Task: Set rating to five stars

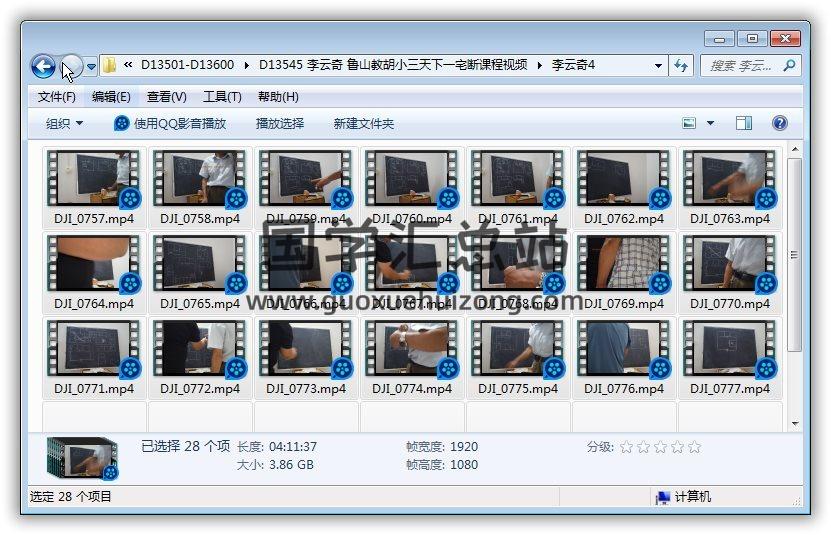Action: click(695, 447)
